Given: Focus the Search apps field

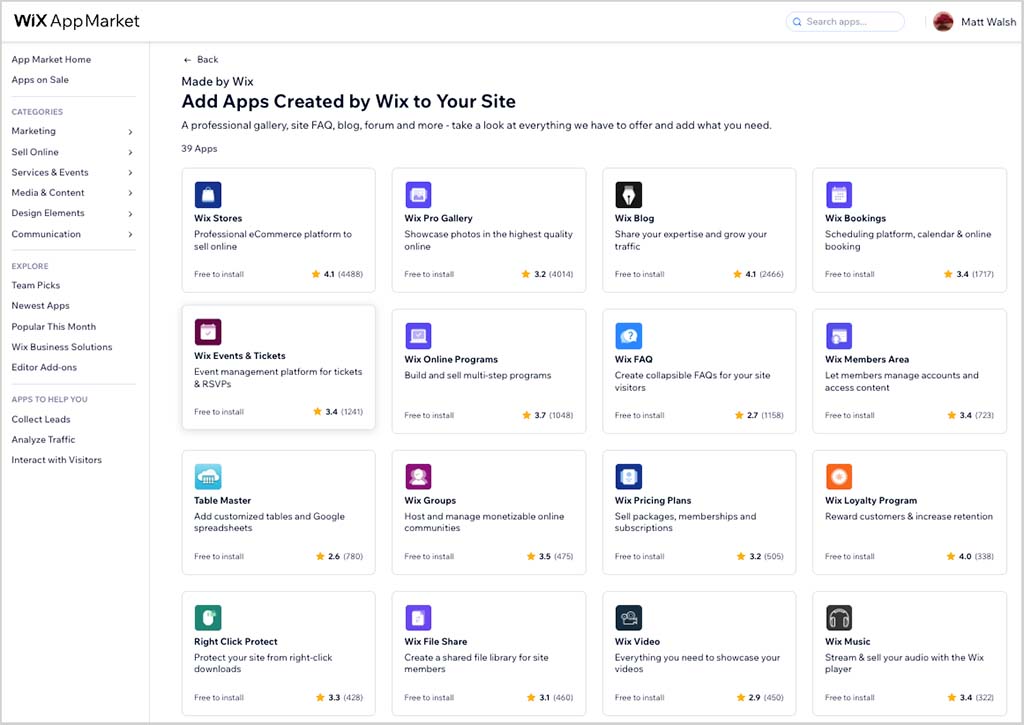Looking at the screenshot, I should pos(844,22).
